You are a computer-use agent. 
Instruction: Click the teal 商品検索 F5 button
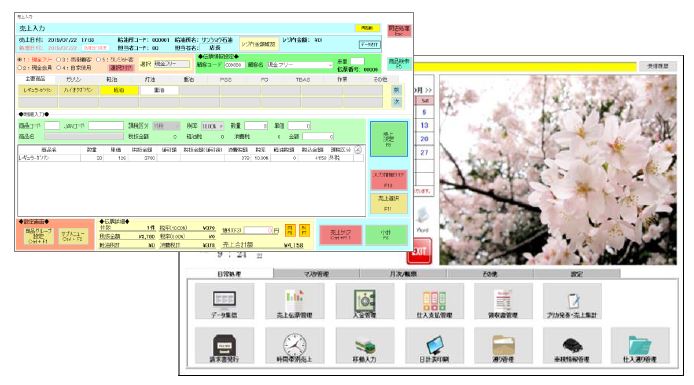(399, 64)
